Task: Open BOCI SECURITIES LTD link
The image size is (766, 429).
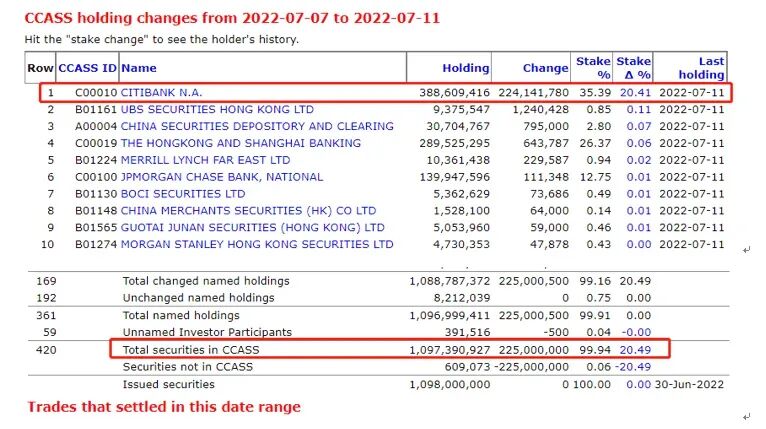Action: click(183, 194)
